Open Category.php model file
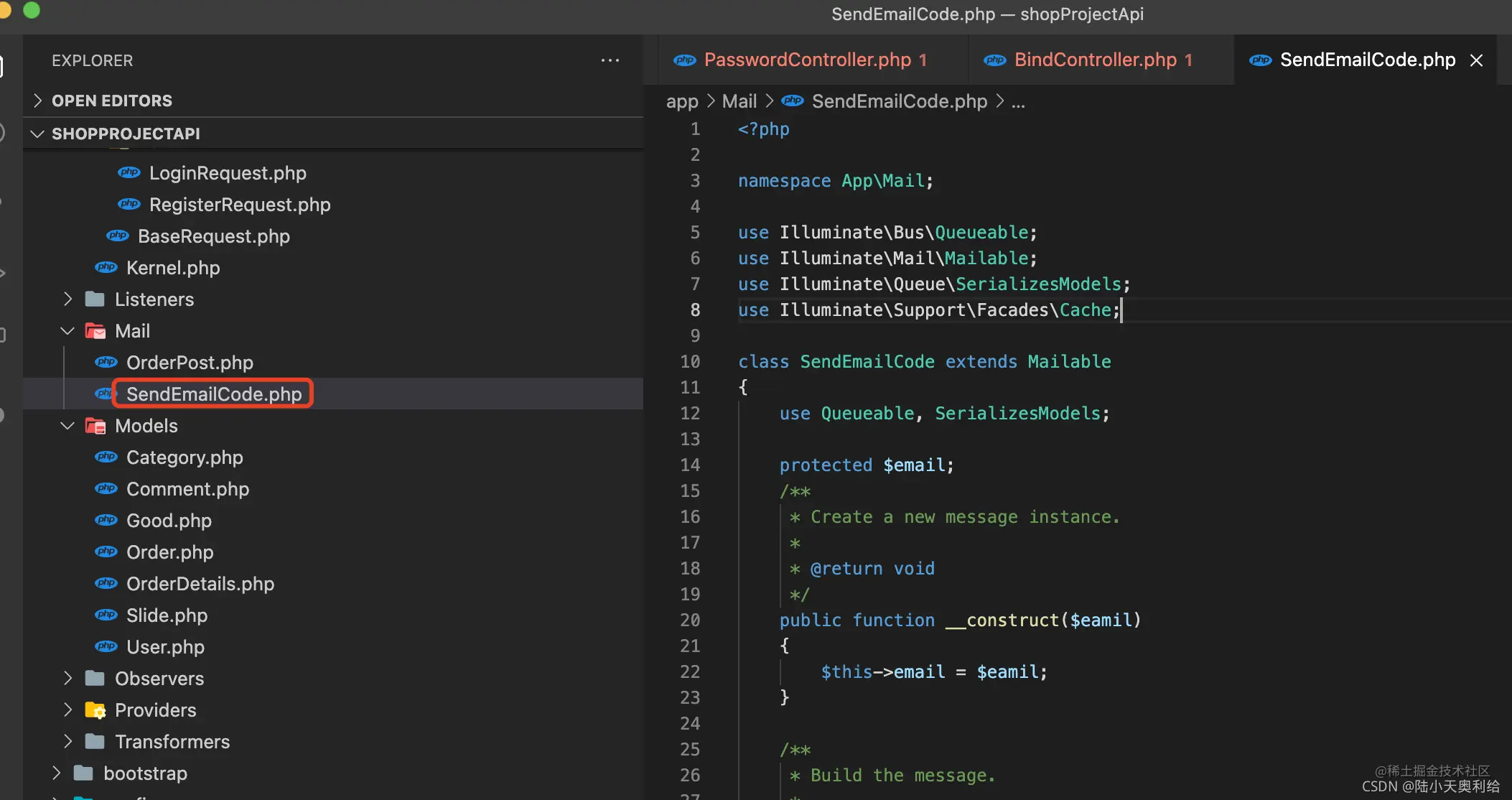The height and width of the screenshot is (800, 1512). coord(185,457)
